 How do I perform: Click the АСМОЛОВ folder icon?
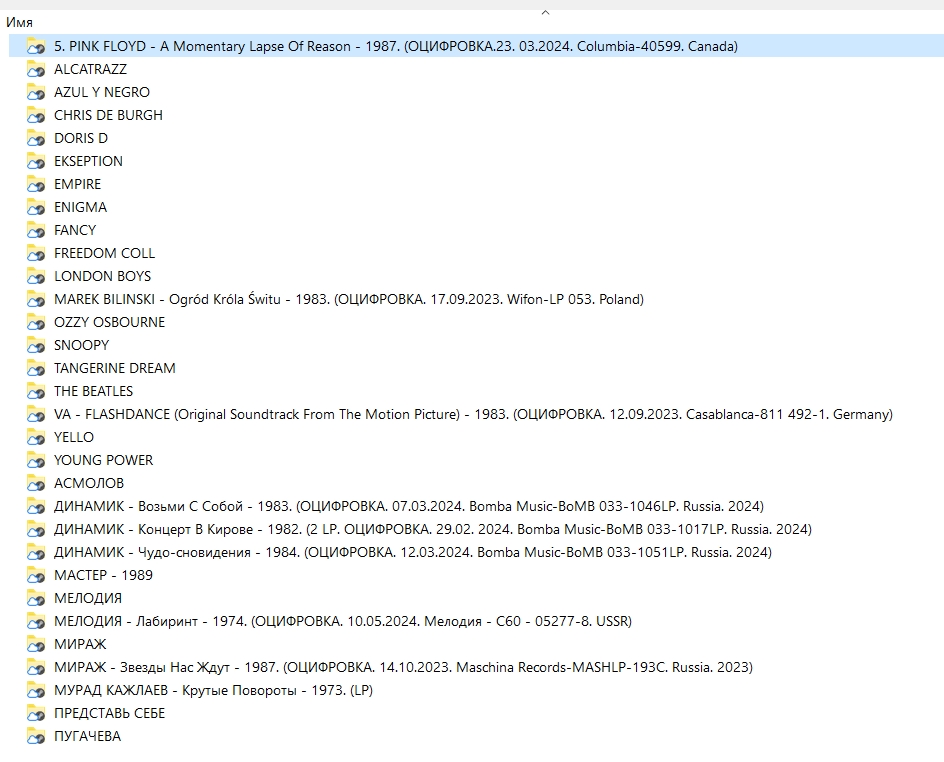(x=36, y=483)
